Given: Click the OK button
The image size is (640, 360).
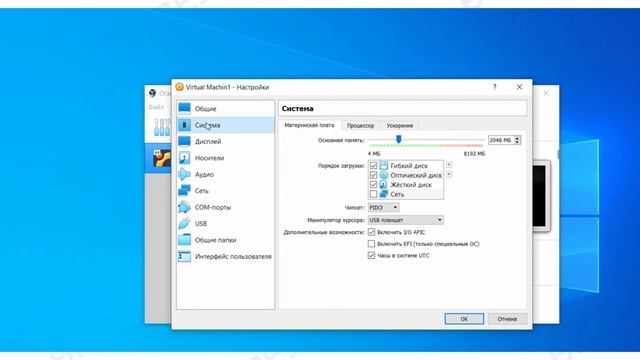Looking at the screenshot, I should [x=464, y=319].
